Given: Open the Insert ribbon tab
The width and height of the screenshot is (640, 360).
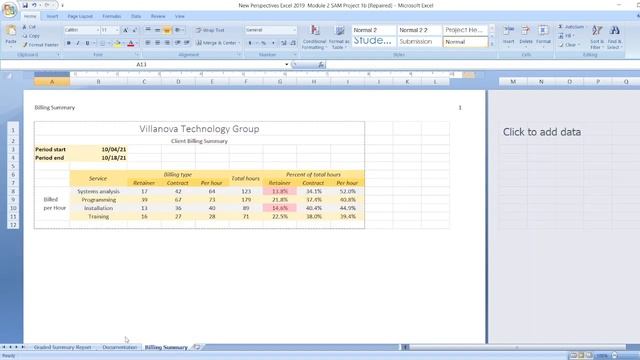Looking at the screenshot, I should point(52,16).
